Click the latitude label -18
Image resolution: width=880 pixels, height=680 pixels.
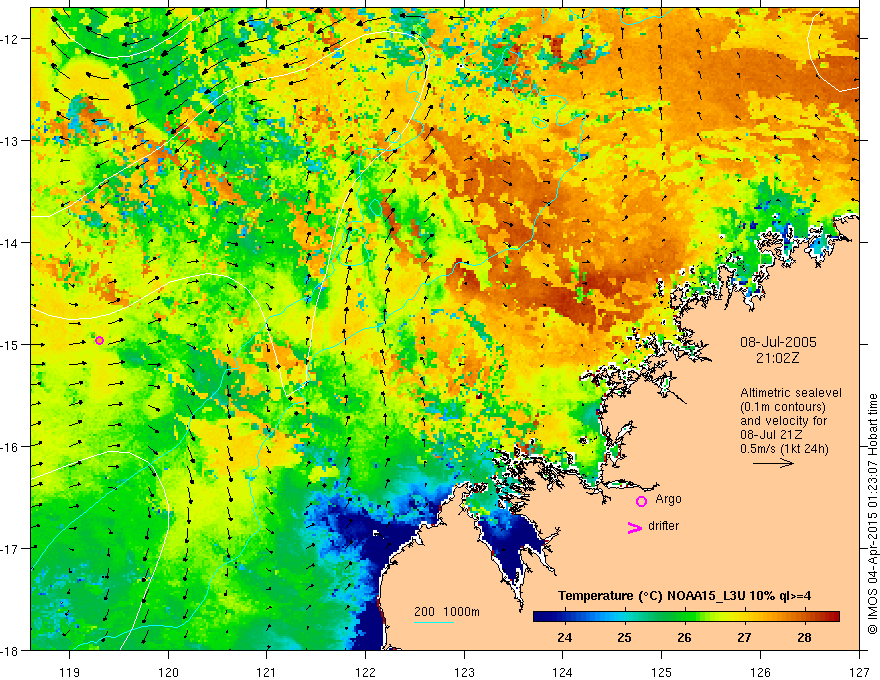[x=10, y=650]
